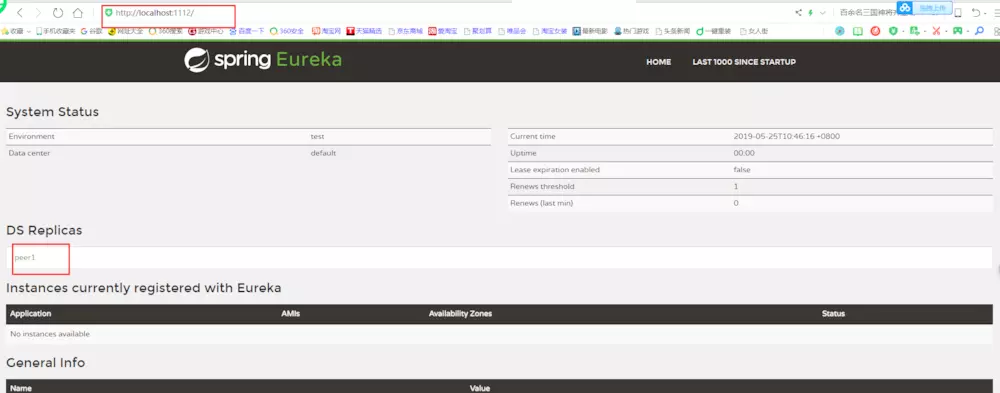1000x393 pixels.
Task: Open the HOME navigation item
Action: point(659,62)
